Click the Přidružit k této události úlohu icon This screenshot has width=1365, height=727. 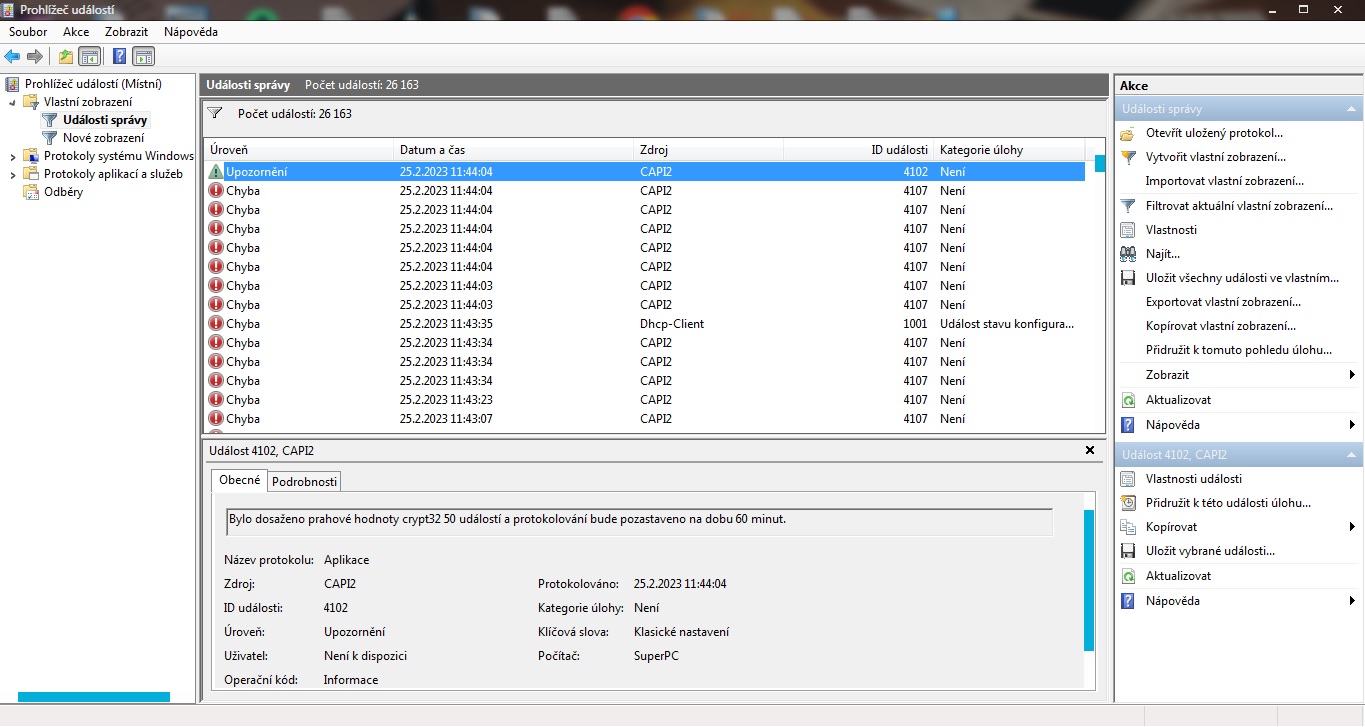[x=1128, y=503]
